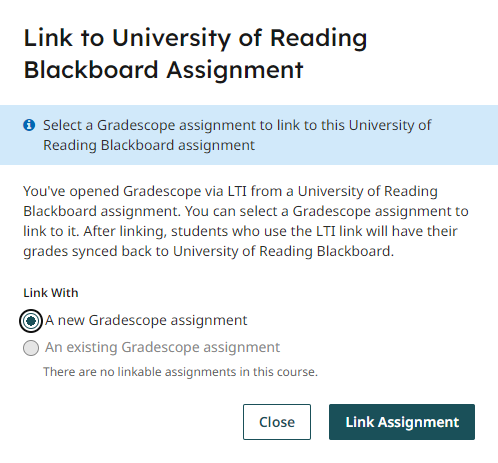Click the "A new Gradescope assignment" label text

coord(146,320)
